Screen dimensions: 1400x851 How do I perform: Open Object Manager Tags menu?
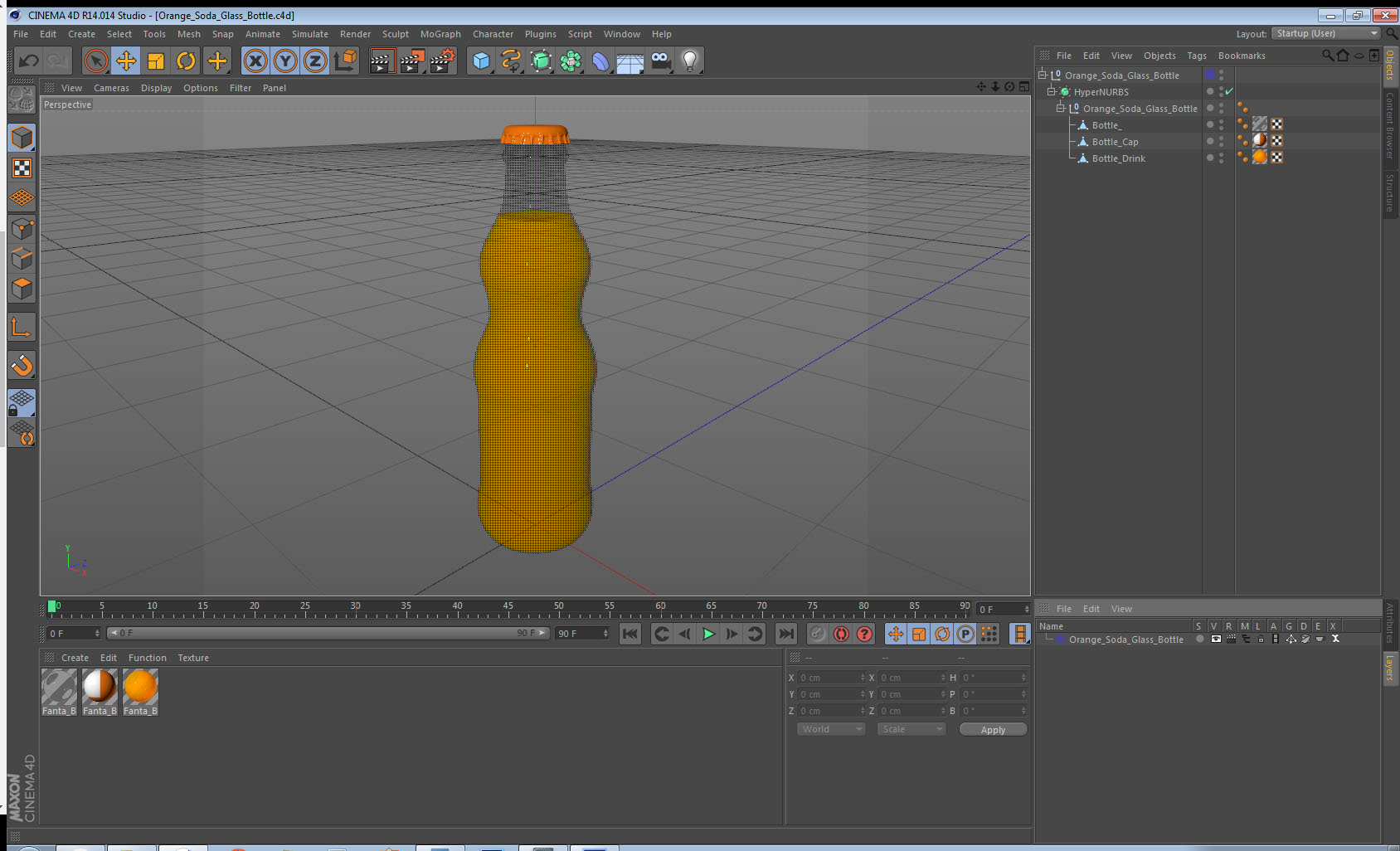1196,56
